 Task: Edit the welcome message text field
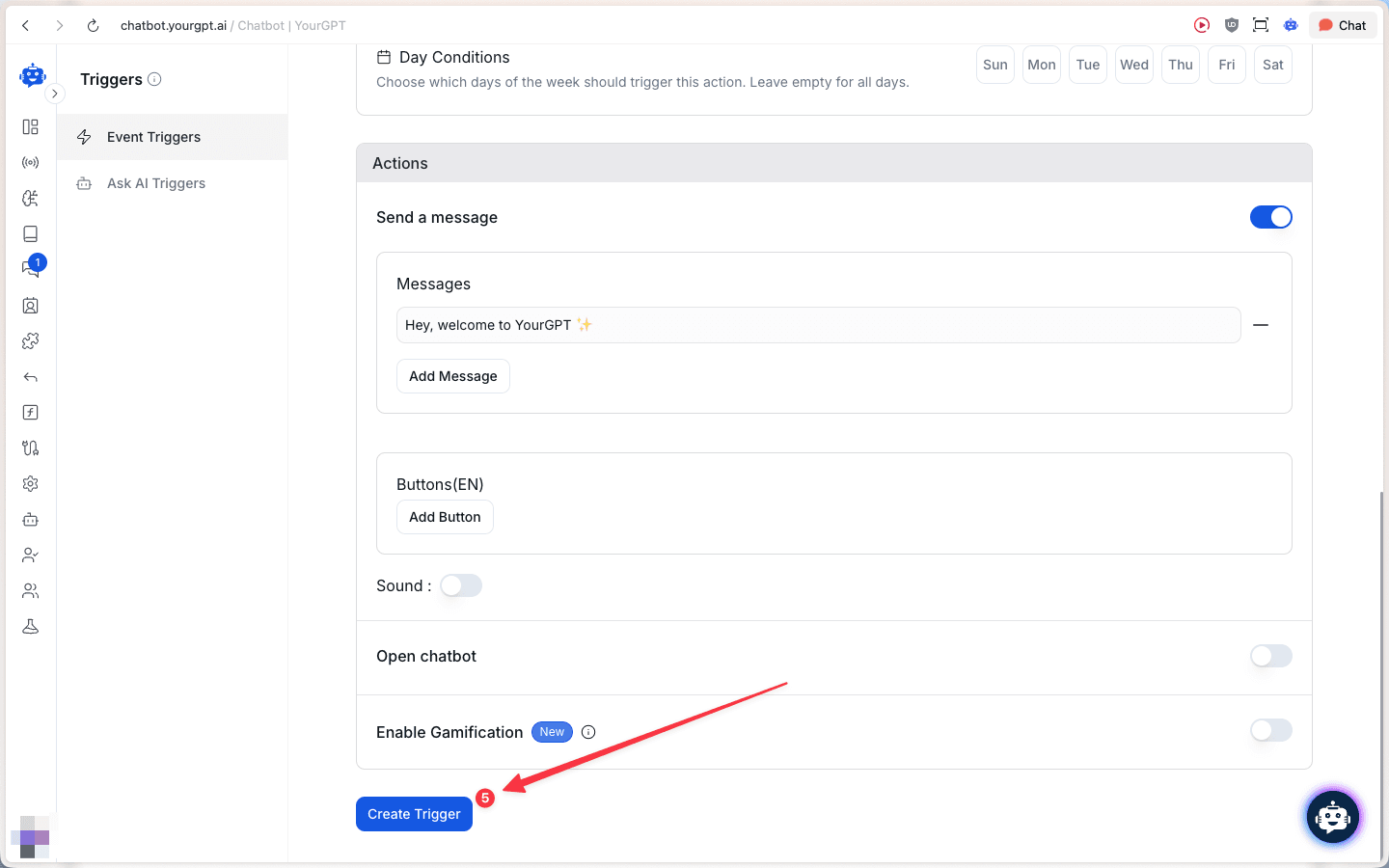click(818, 325)
